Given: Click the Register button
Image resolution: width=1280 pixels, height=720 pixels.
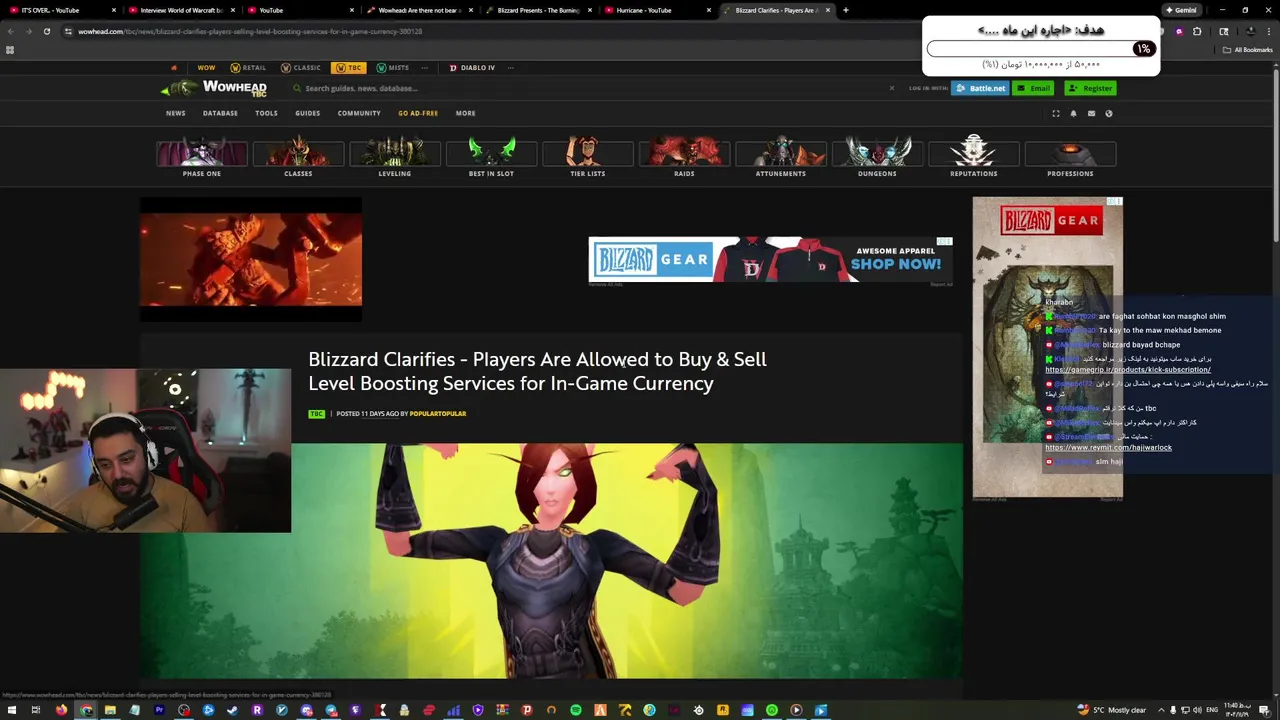Looking at the screenshot, I should click(x=1090, y=88).
